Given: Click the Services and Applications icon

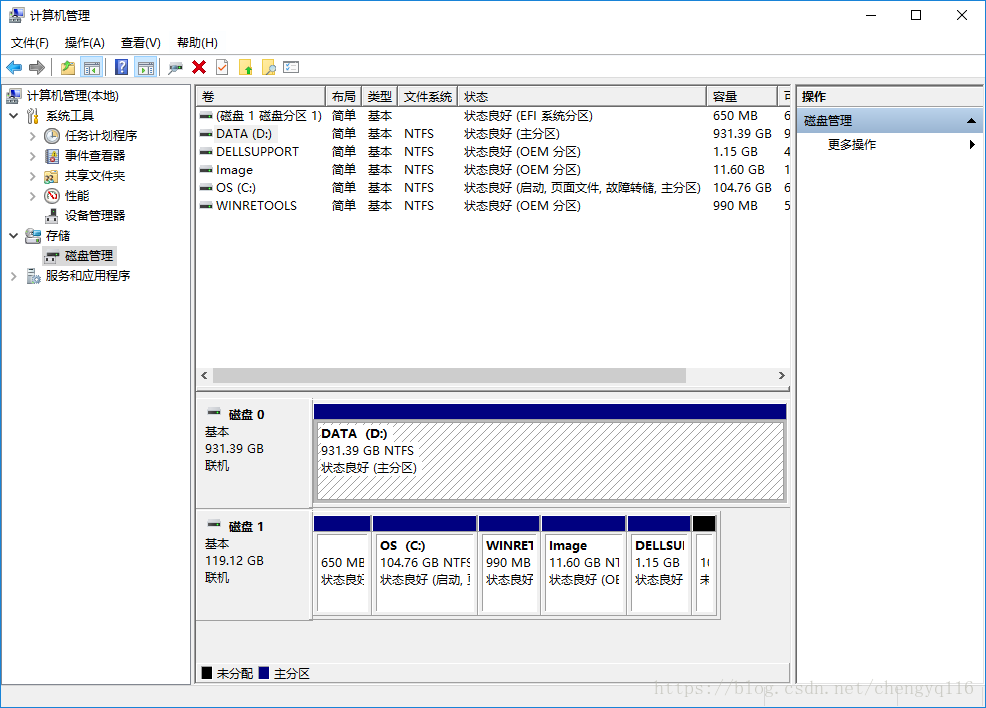Looking at the screenshot, I should pyautogui.click(x=33, y=276).
